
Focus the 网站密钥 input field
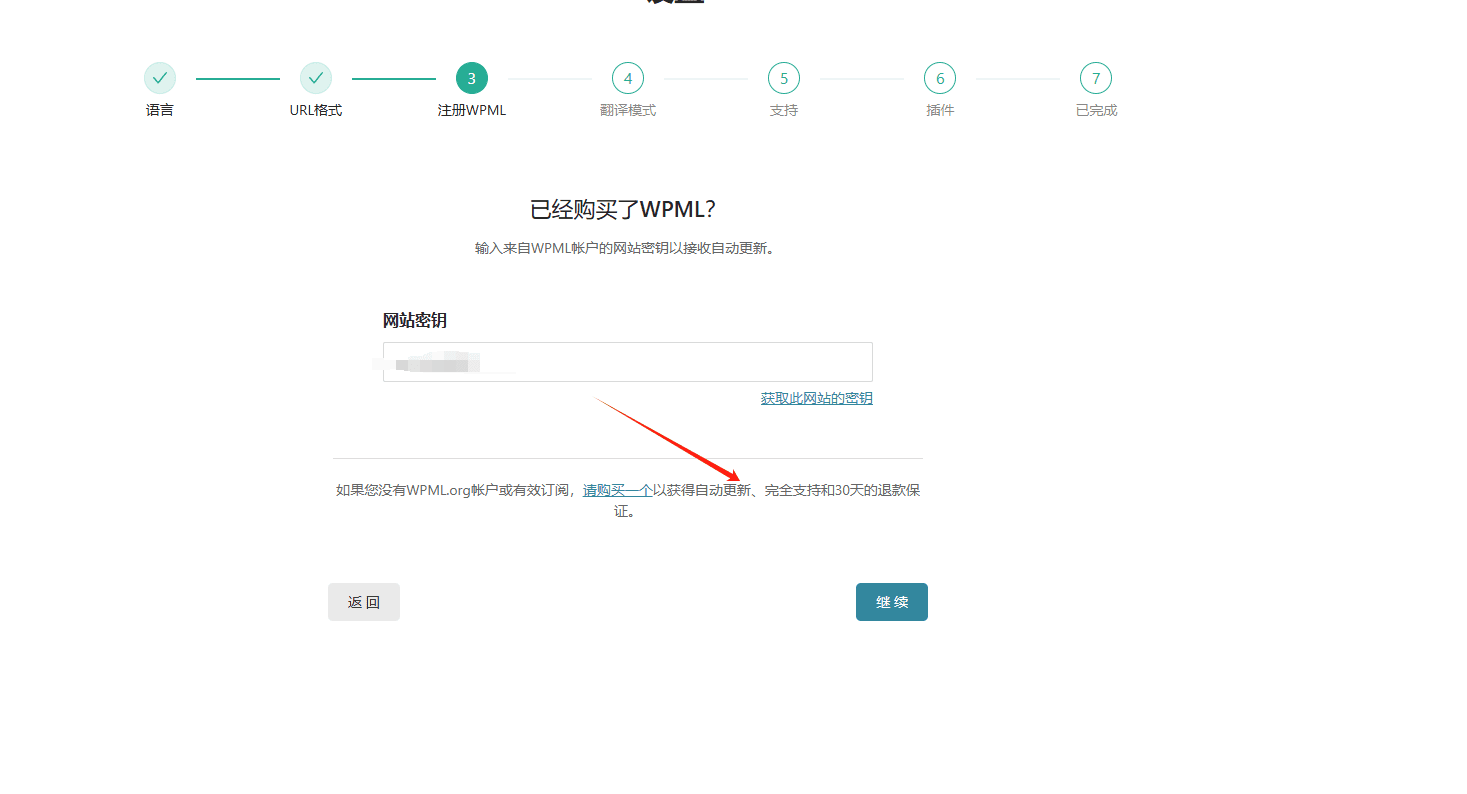[628, 362]
